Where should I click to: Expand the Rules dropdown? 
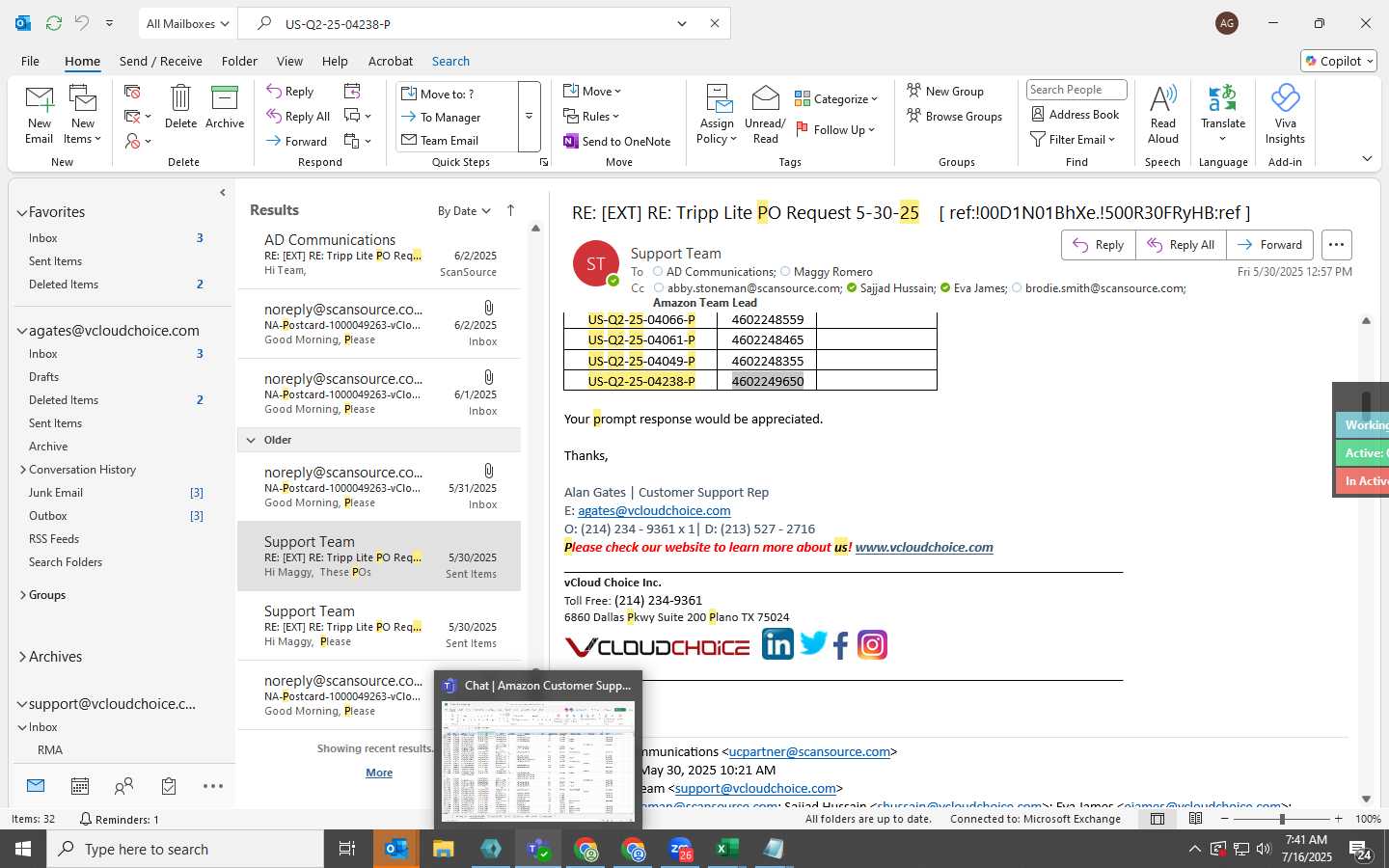point(591,117)
